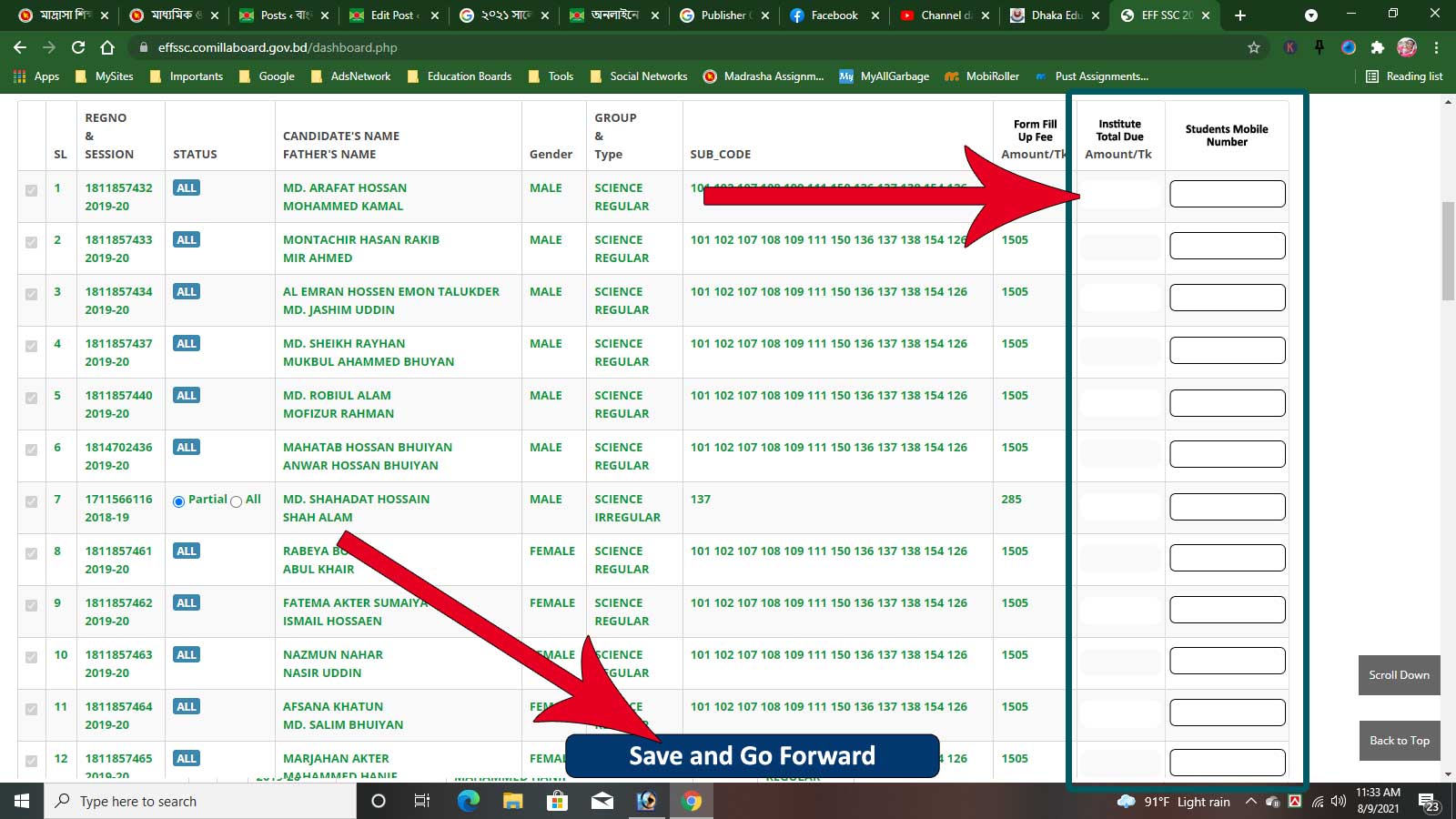The width and height of the screenshot is (1456, 819).
Task: Open Mail app from taskbar
Action: click(602, 801)
